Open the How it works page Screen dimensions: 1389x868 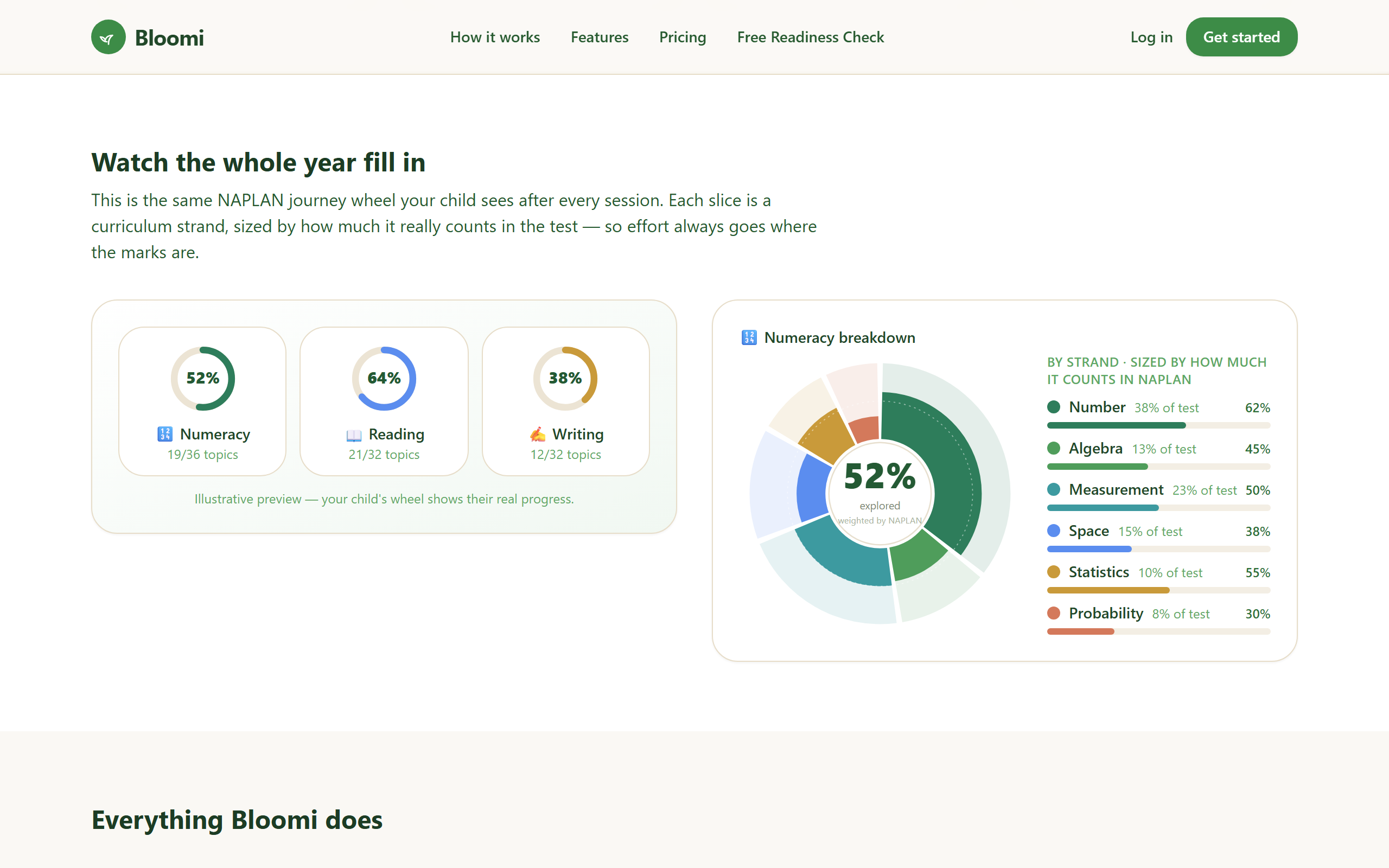point(495,37)
